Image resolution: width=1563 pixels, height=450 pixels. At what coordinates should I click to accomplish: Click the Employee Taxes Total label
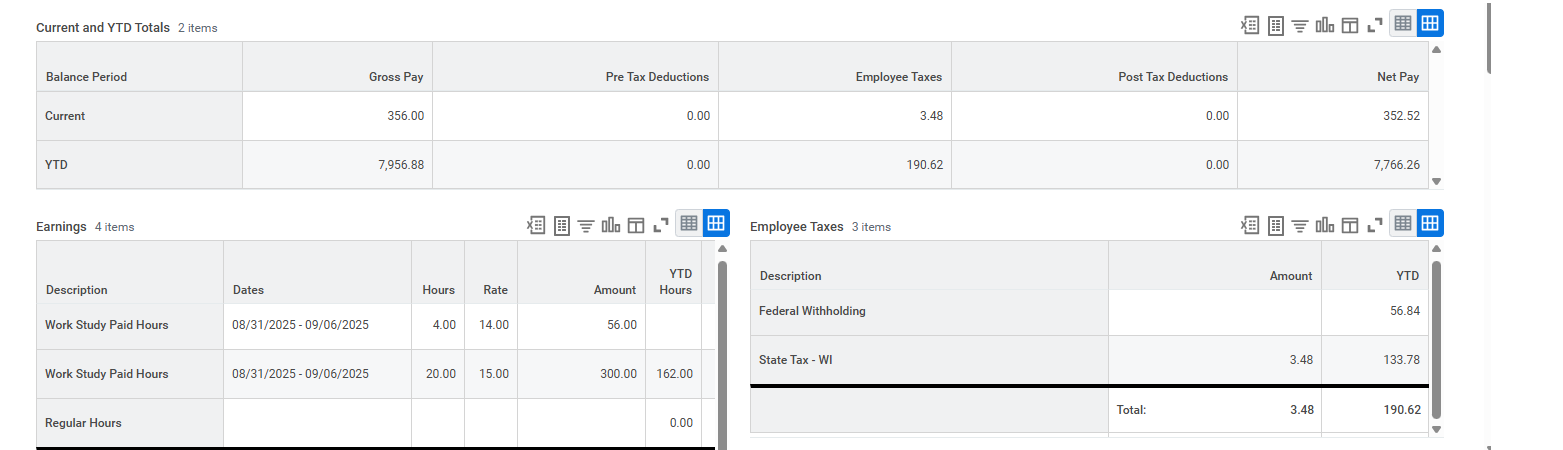coord(1131,410)
